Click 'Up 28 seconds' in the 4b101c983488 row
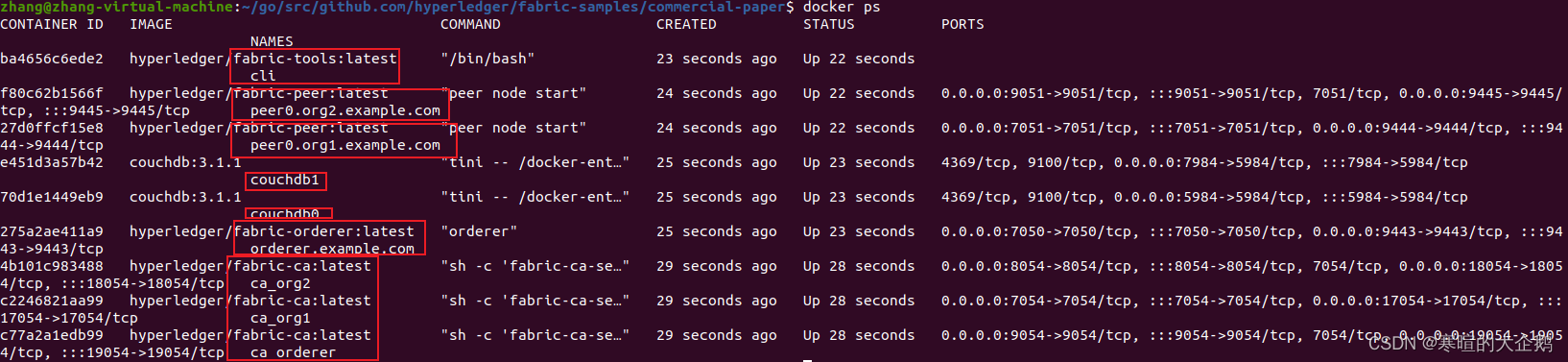 859,266
